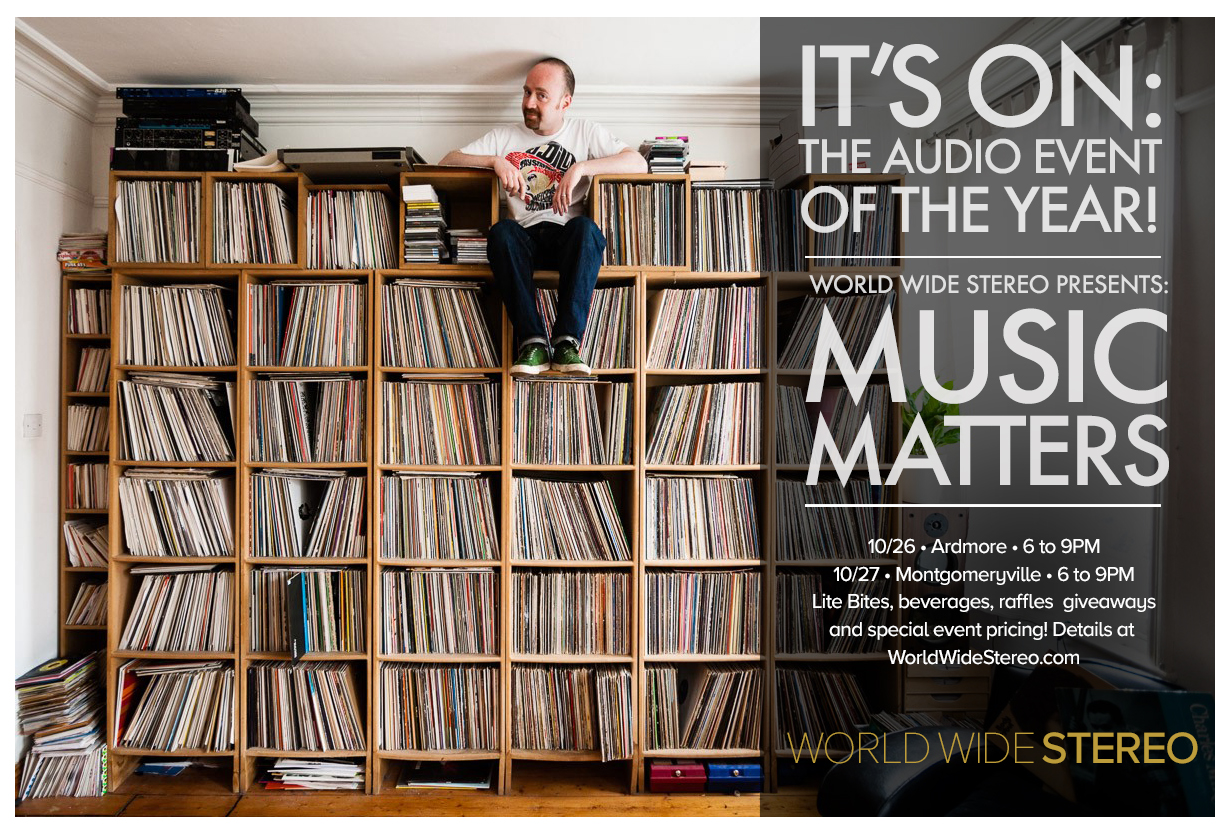Click the blue box under the shelf
Viewport: 1230px width, 834px height.
click(734, 775)
